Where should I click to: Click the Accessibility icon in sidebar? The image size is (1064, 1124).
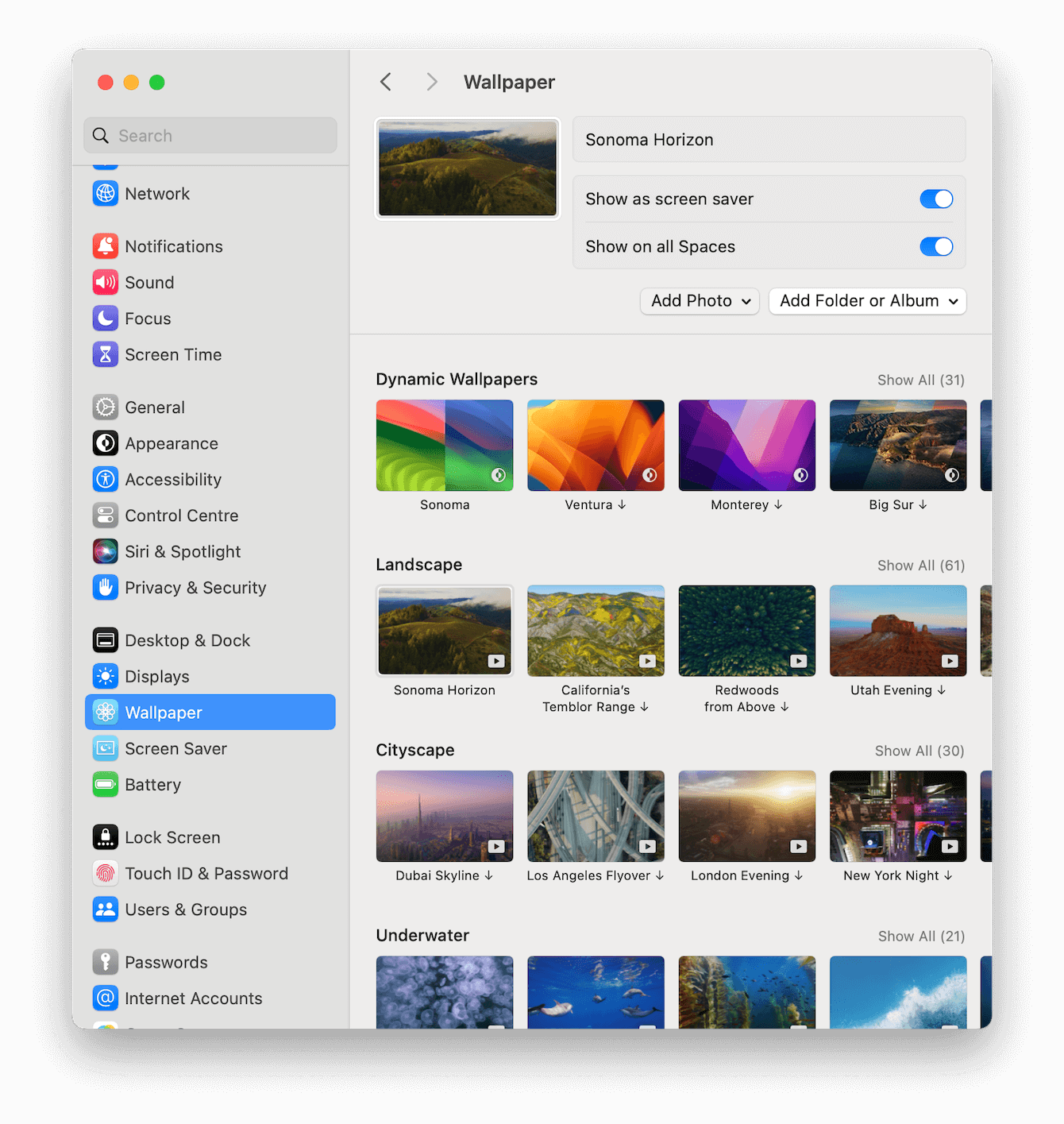click(x=106, y=480)
